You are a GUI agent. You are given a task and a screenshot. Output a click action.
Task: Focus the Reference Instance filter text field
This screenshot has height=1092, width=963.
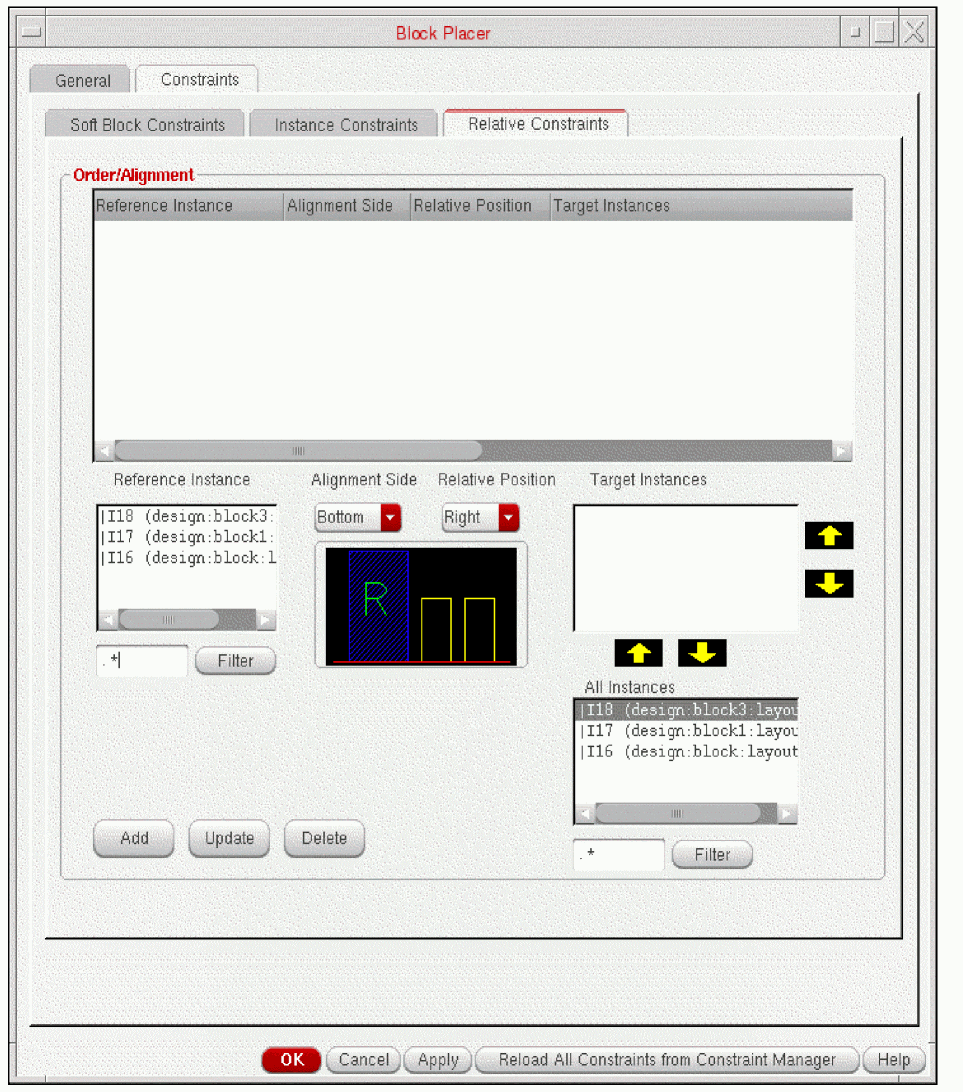point(142,660)
